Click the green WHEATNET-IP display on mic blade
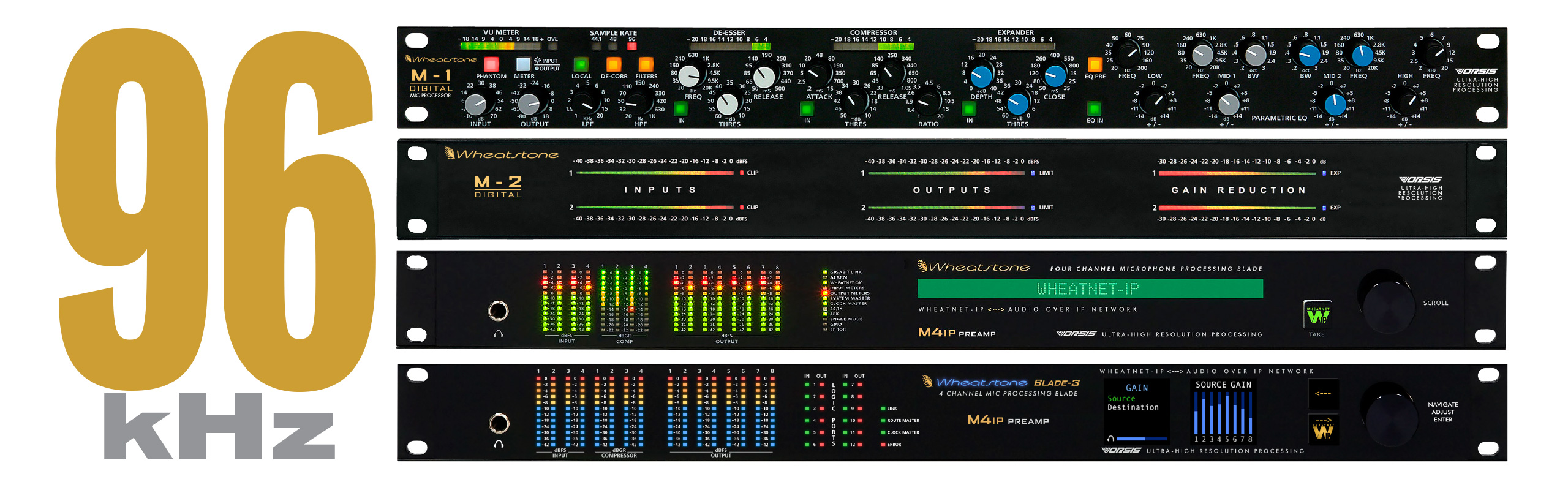Screen dimensions: 1568x490 point(1090,288)
